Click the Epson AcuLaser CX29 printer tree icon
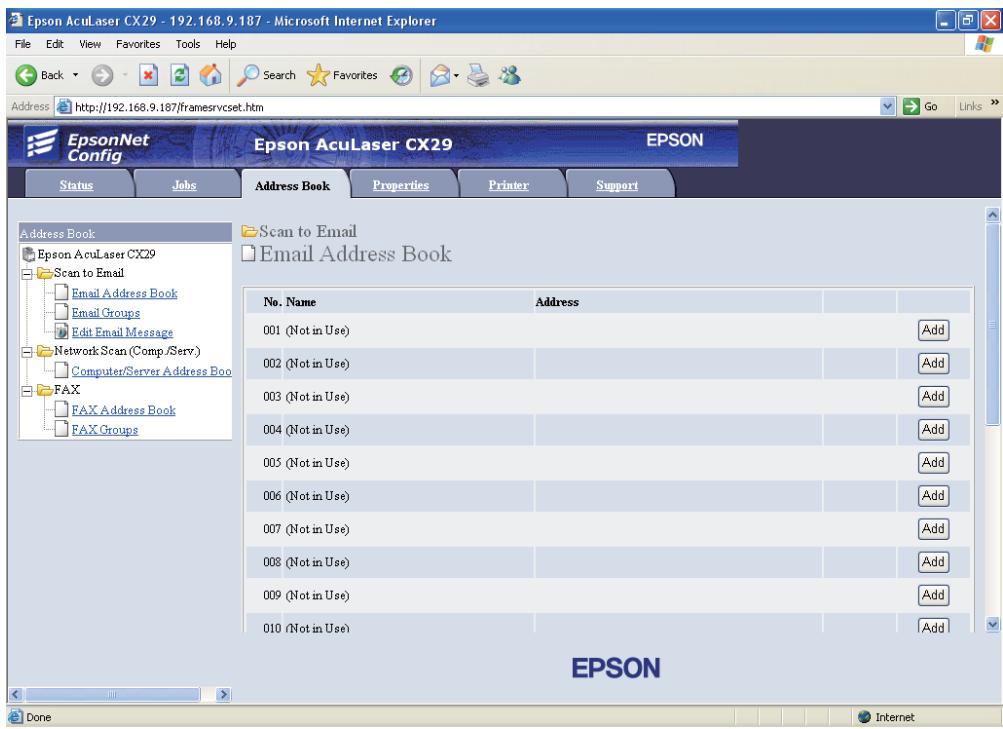 point(29,255)
